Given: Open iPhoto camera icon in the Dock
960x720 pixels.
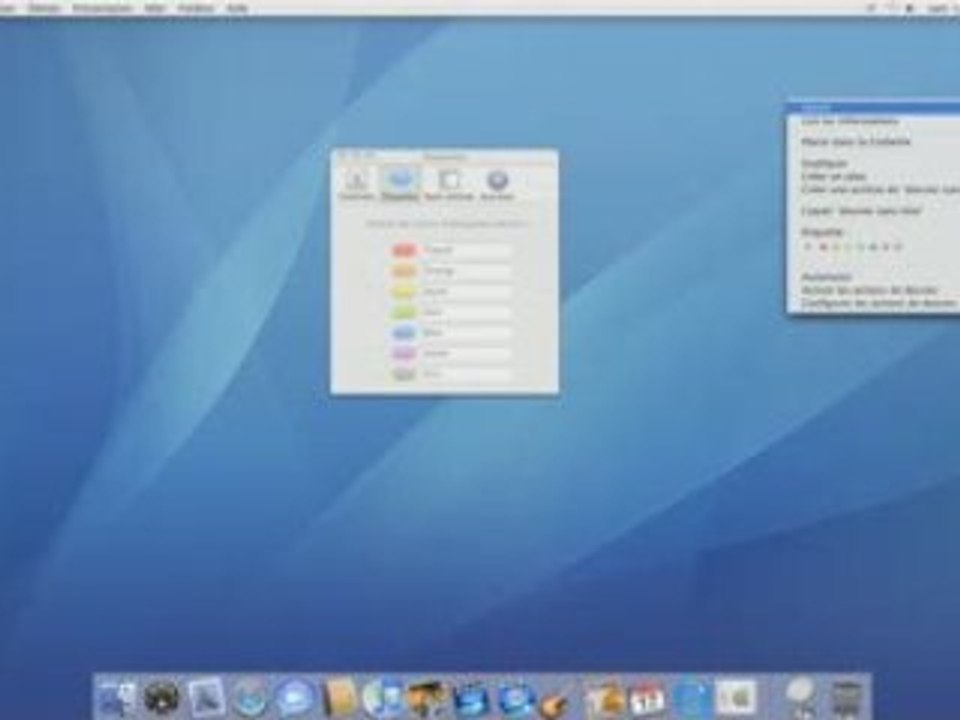Looking at the screenshot, I should 427,698.
